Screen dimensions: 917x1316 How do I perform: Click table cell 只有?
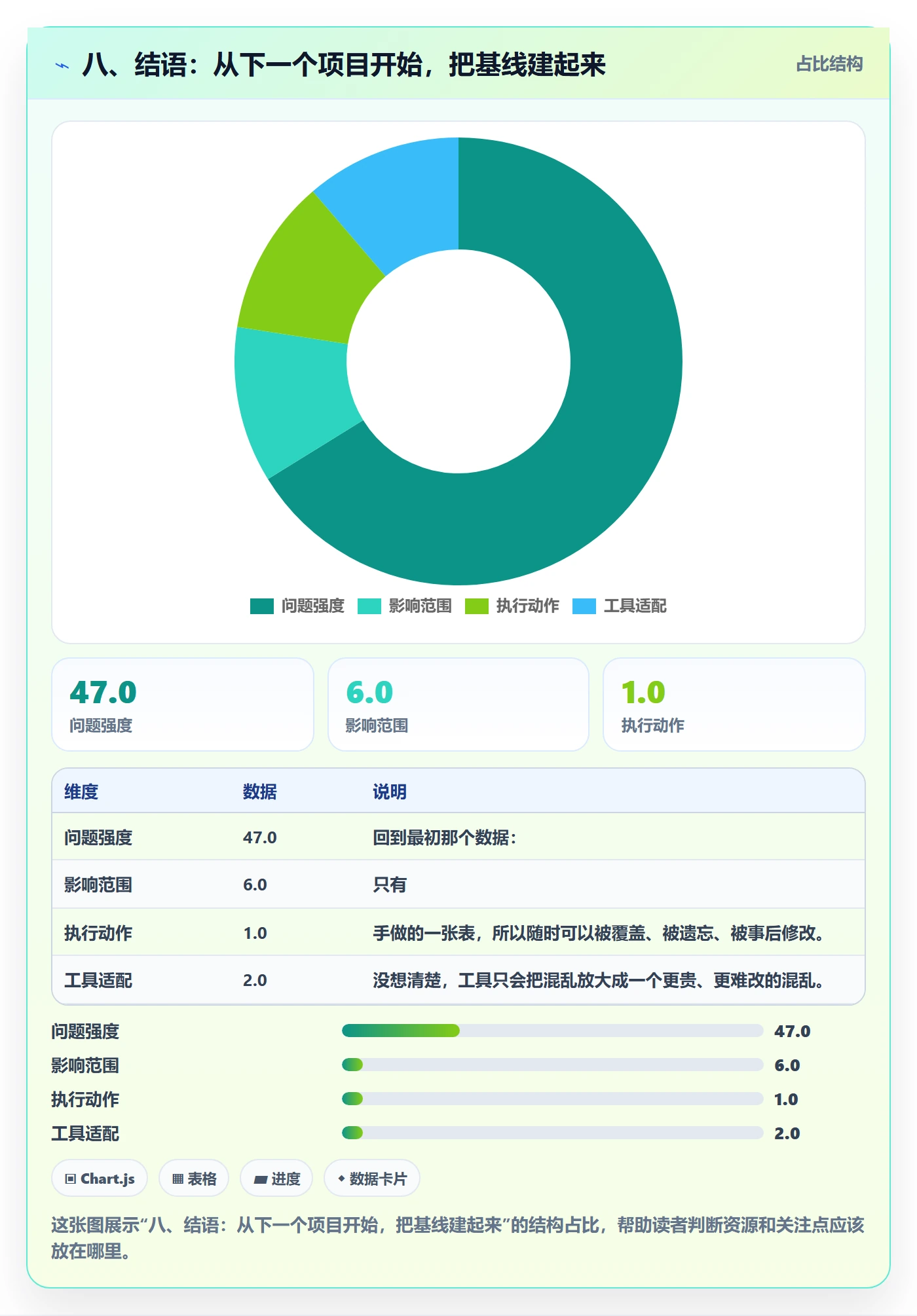point(390,885)
